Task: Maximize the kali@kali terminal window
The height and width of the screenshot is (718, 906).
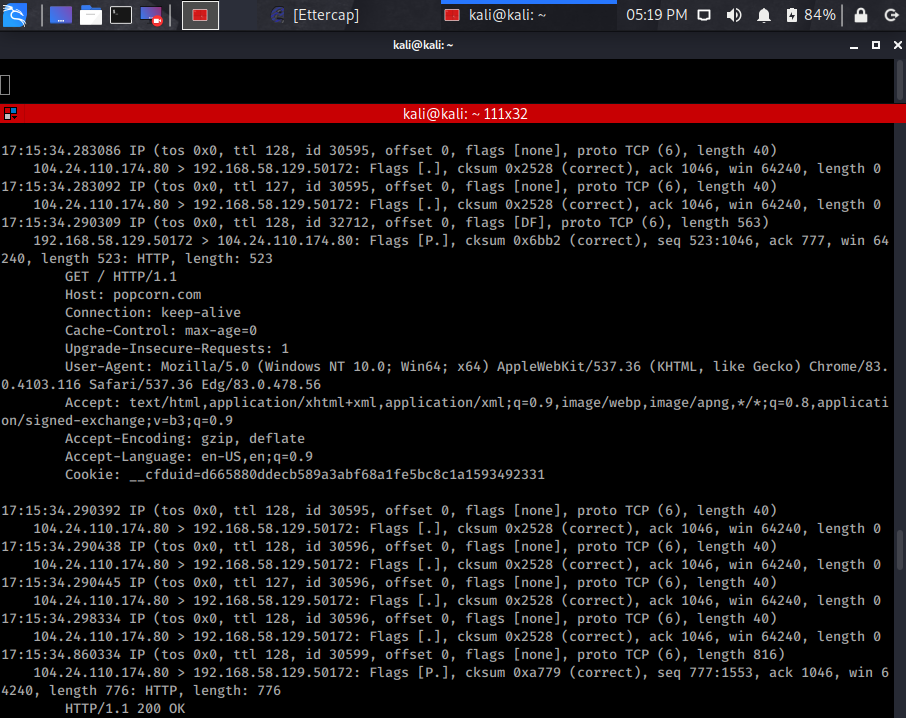Action: (876, 45)
